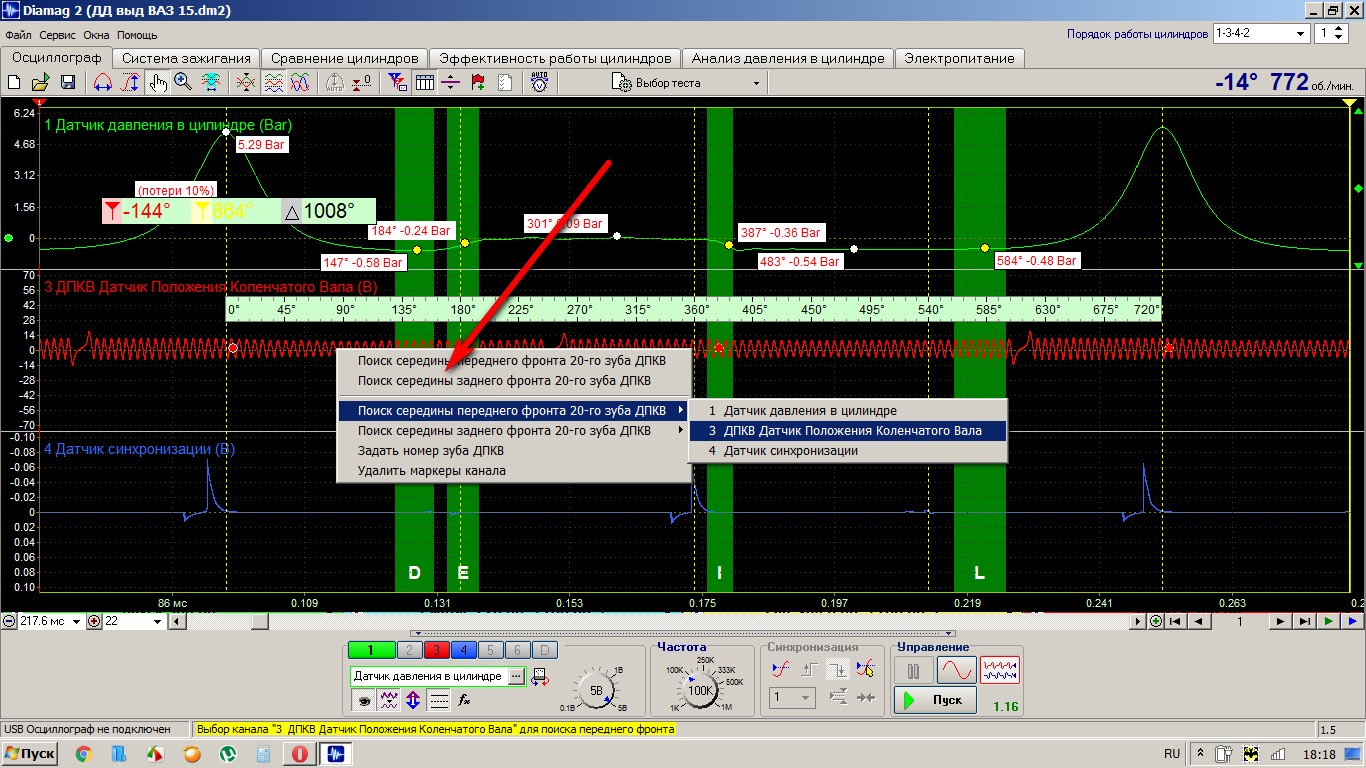Click the vertical shift arrows icon
The image size is (1366, 768).
(x=414, y=700)
